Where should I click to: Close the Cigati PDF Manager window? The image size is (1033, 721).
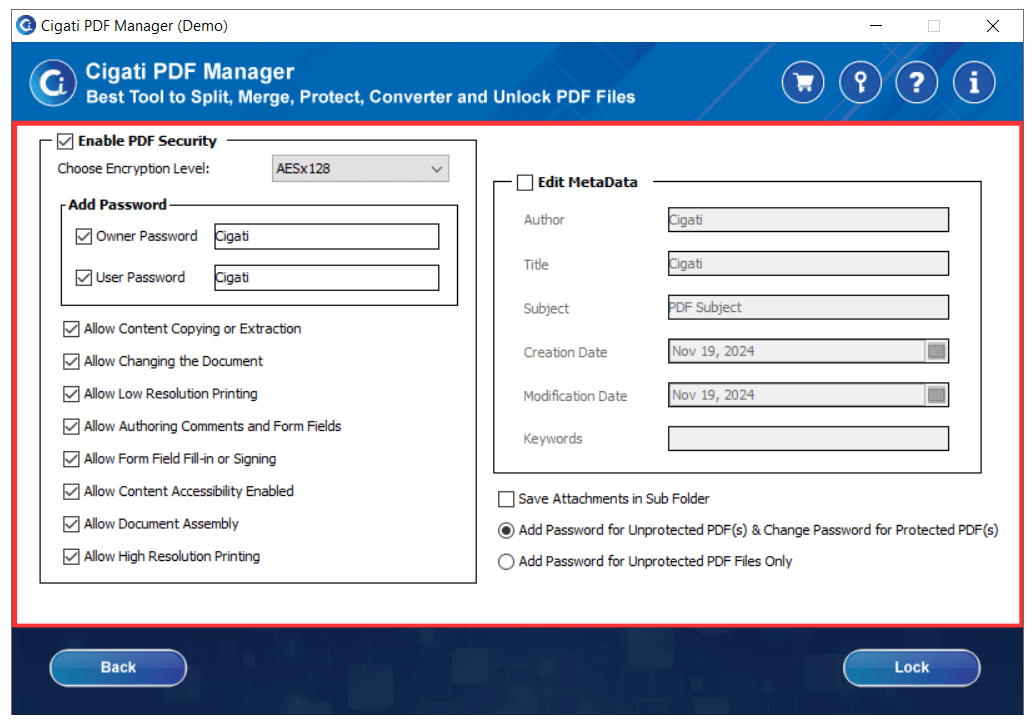point(993,26)
